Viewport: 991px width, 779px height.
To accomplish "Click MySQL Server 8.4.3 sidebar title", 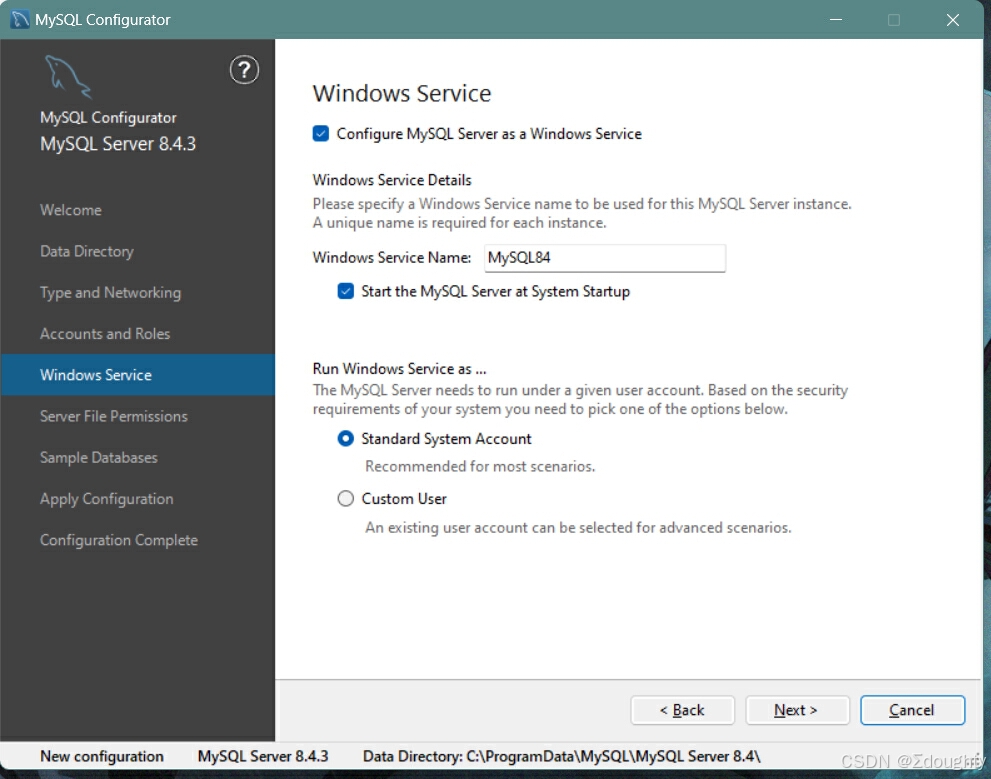I will coord(118,144).
